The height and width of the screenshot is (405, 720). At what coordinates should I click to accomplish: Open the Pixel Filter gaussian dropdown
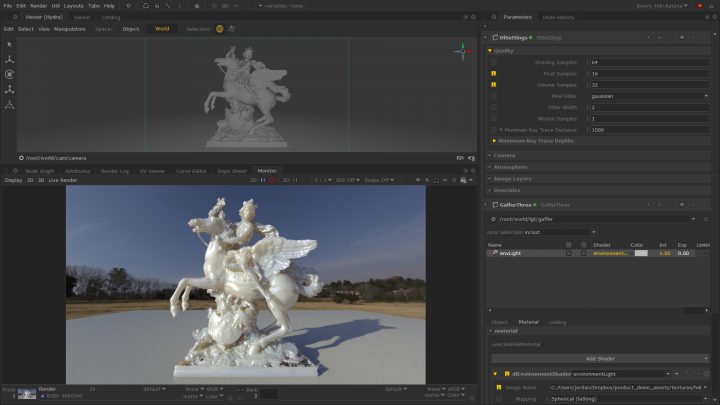tap(649, 96)
